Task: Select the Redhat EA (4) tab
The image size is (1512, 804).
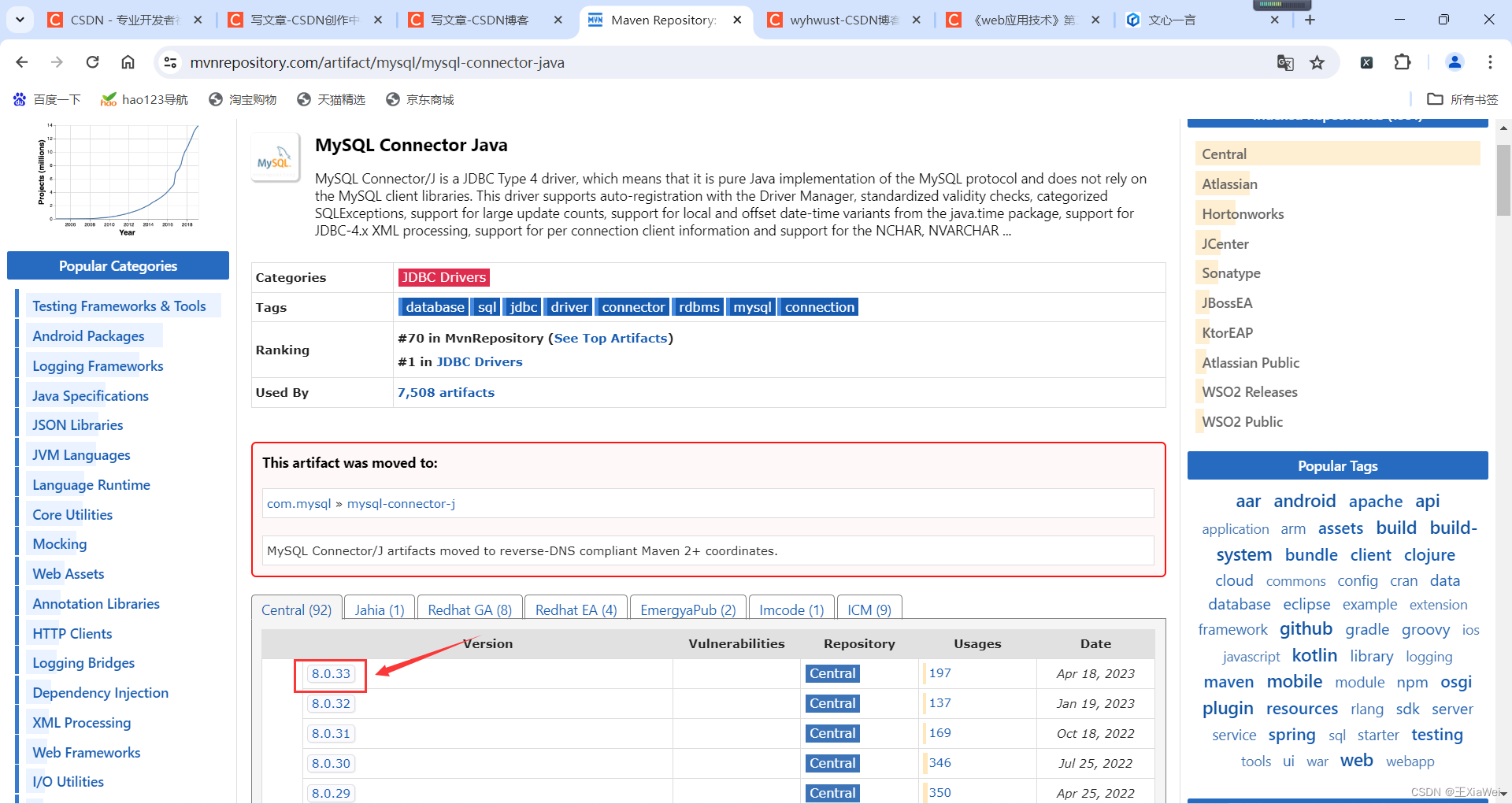Action: pyautogui.click(x=576, y=609)
